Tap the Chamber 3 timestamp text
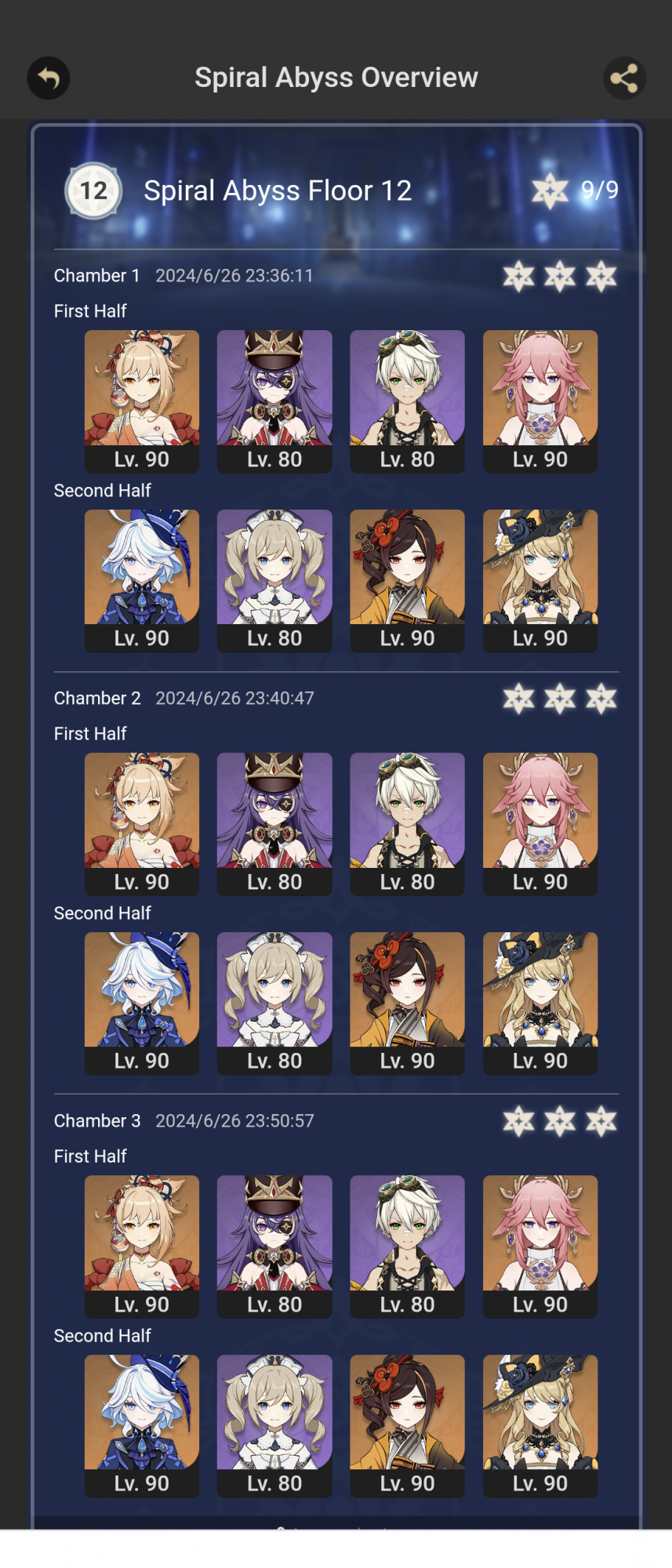The width and height of the screenshot is (672, 1568). pyautogui.click(x=234, y=1121)
